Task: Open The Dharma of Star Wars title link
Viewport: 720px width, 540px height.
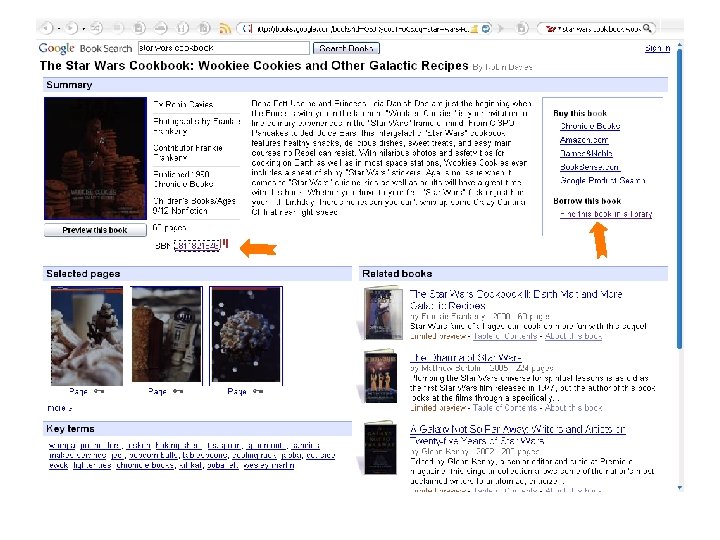Action: 466,357
